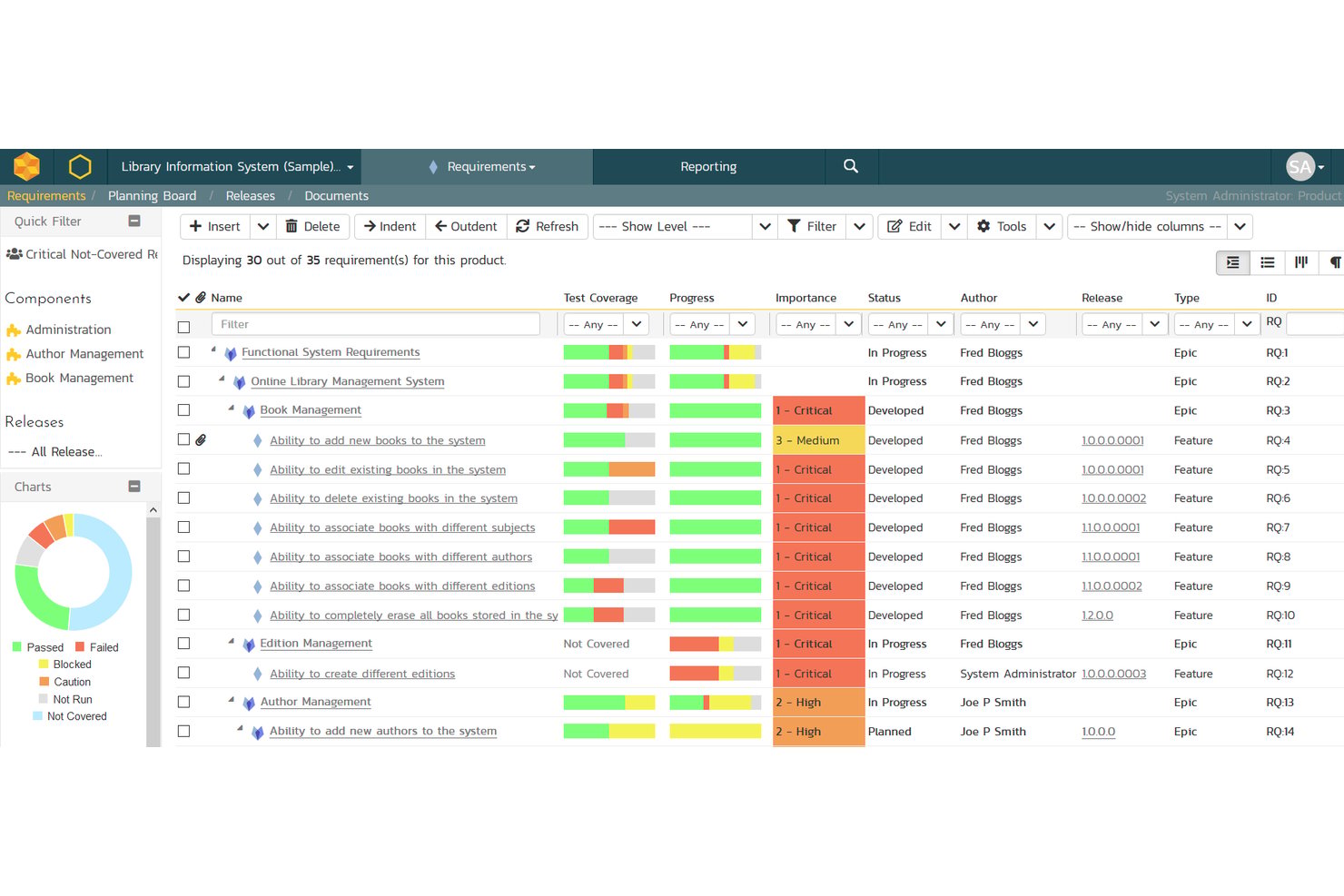Open the global search magnifier
Image resolution: width=1344 pixels, height=896 pixels.
tap(851, 166)
